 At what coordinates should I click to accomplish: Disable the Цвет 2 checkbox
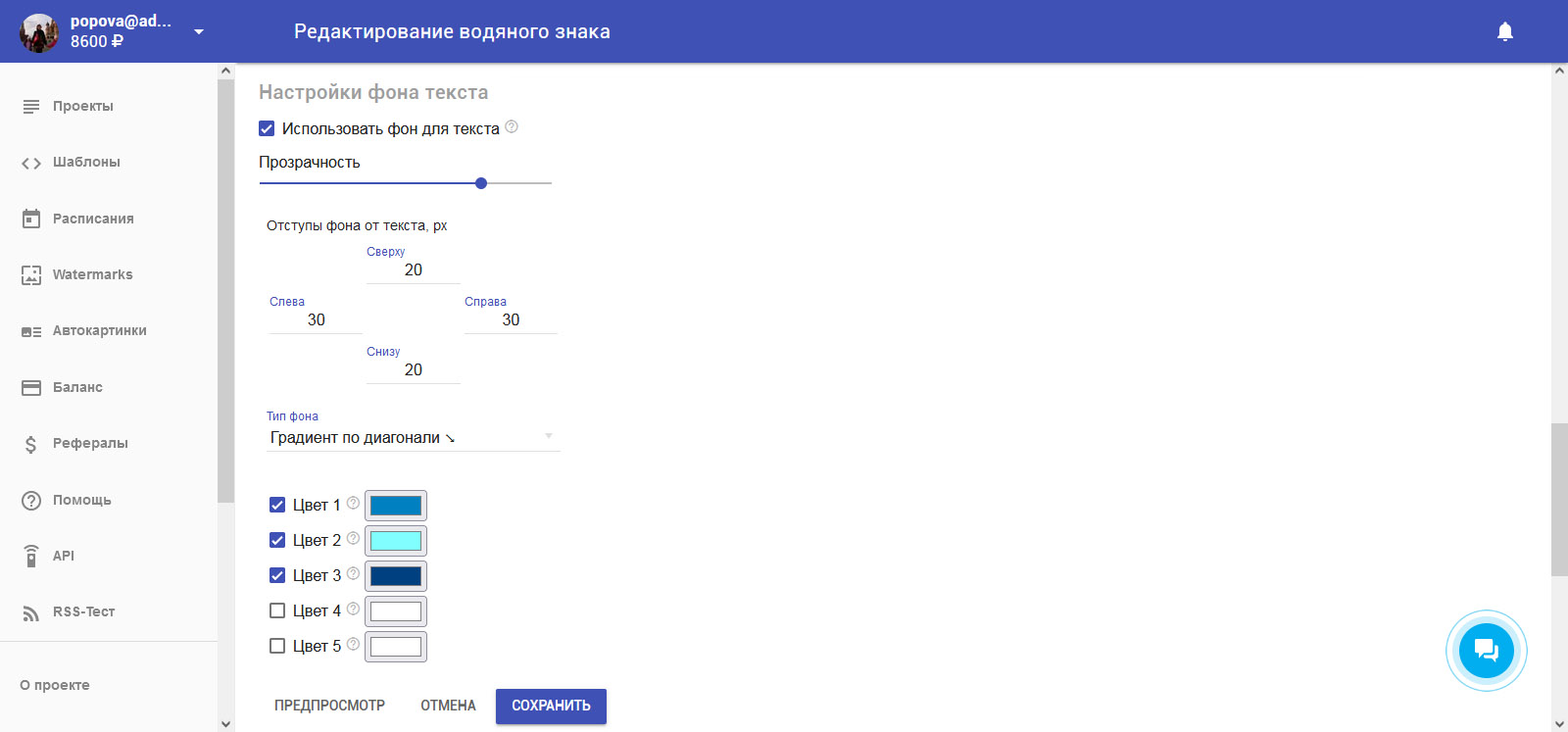coord(277,540)
